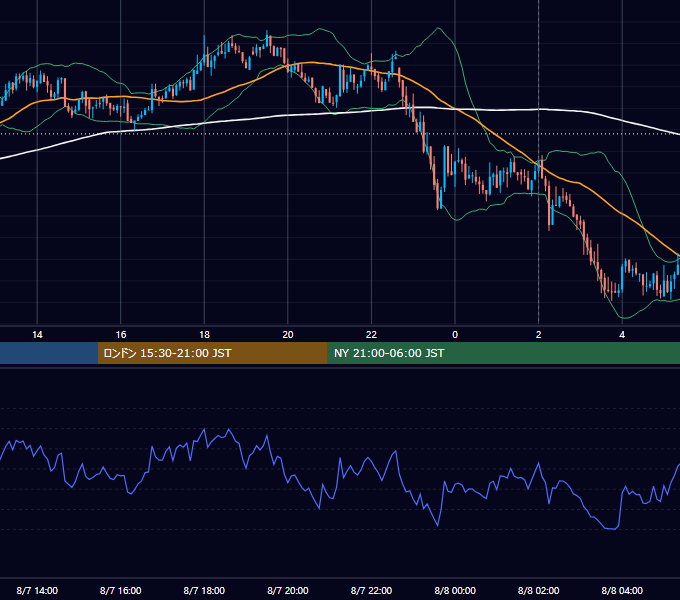
Task: Click the blue session bar before ロンドン
Action: 49,353
